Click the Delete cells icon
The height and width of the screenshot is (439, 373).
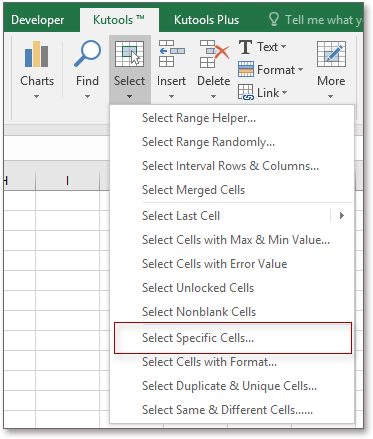tap(214, 54)
